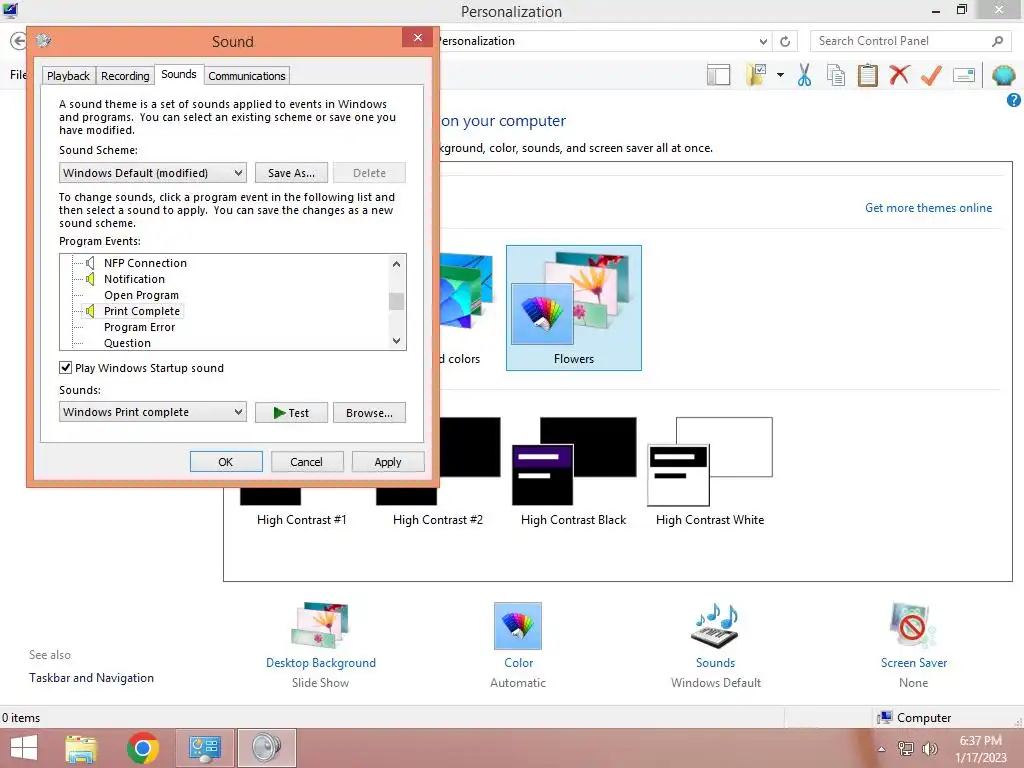Click the orange checkmark icon in toolbar
The image size is (1024, 768).
(931, 75)
